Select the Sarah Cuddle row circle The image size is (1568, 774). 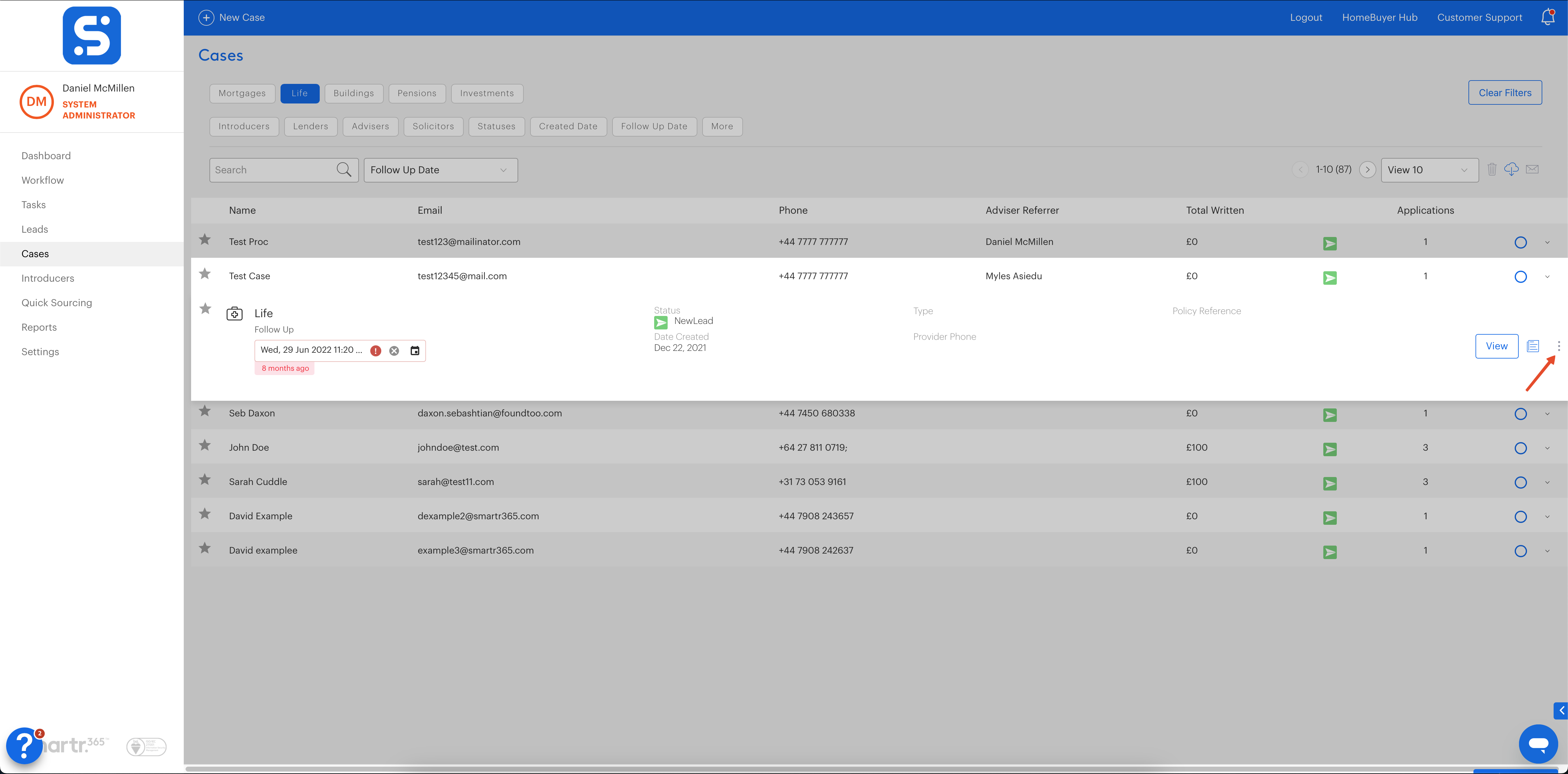point(1521,483)
